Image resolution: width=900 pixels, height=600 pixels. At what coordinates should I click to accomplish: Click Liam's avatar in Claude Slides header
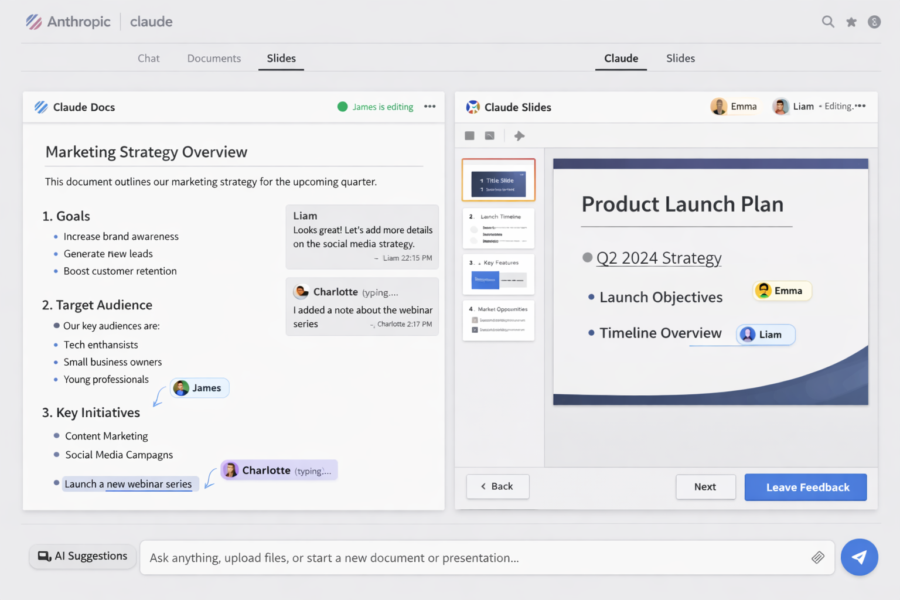coord(780,106)
